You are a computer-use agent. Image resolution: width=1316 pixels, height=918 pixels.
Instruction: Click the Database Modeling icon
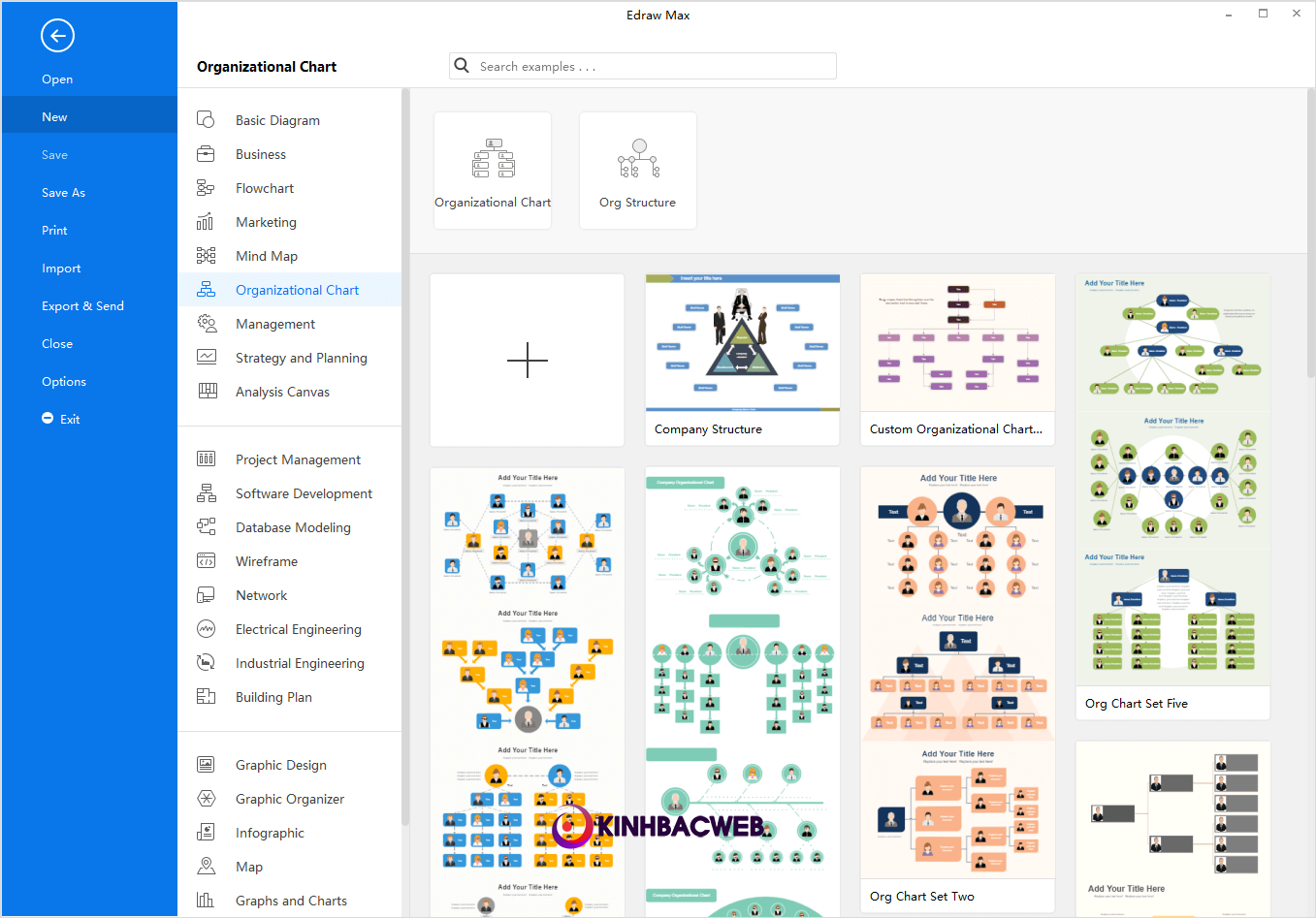[206, 526]
